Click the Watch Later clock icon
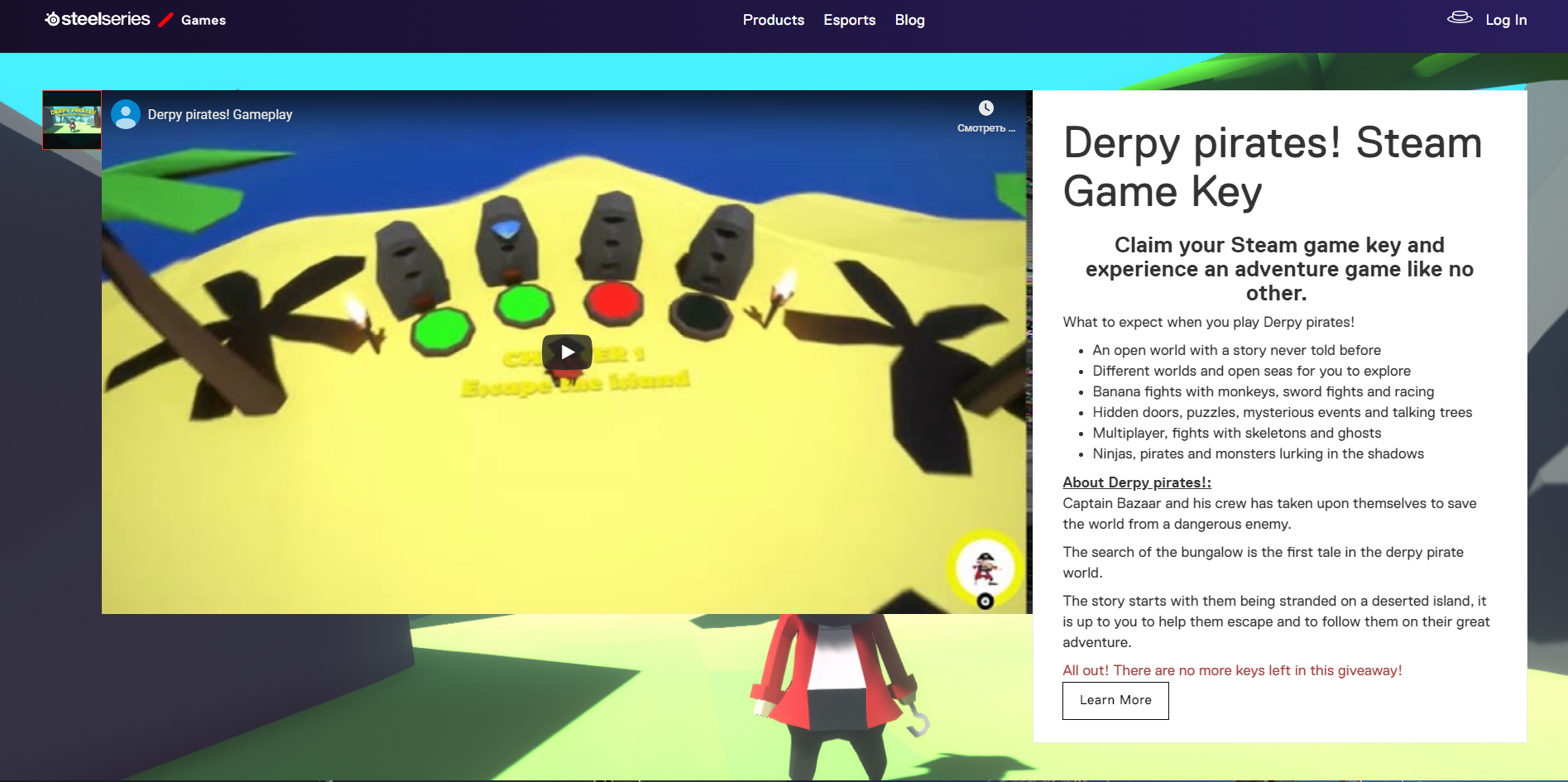1568x782 pixels. (985, 108)
